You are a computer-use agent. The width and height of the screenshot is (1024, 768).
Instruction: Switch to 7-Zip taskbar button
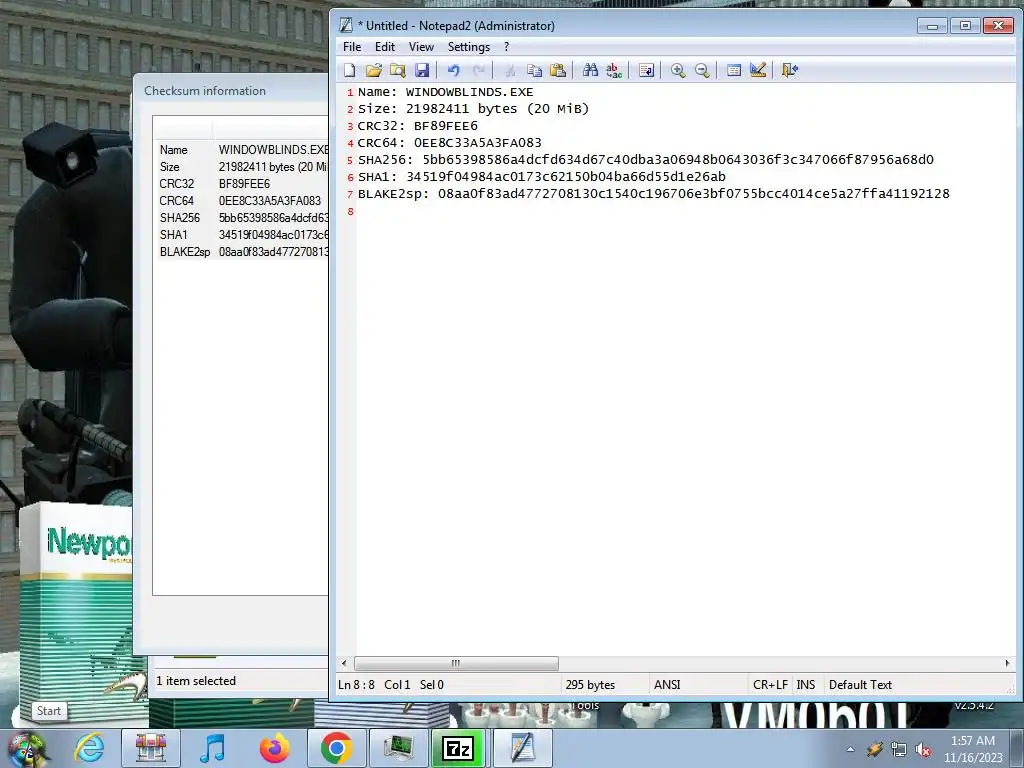tap(459, 748)
